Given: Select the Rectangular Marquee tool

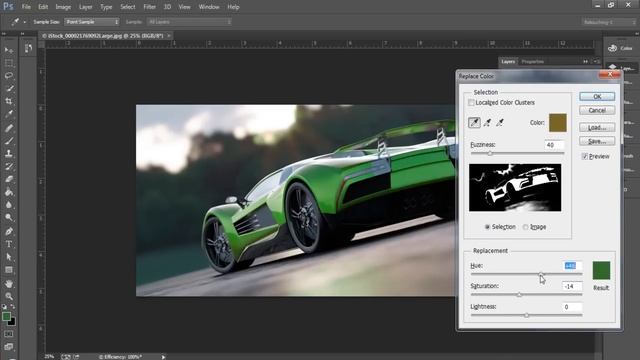Looking at the screenshot, I should coord(9,63).
